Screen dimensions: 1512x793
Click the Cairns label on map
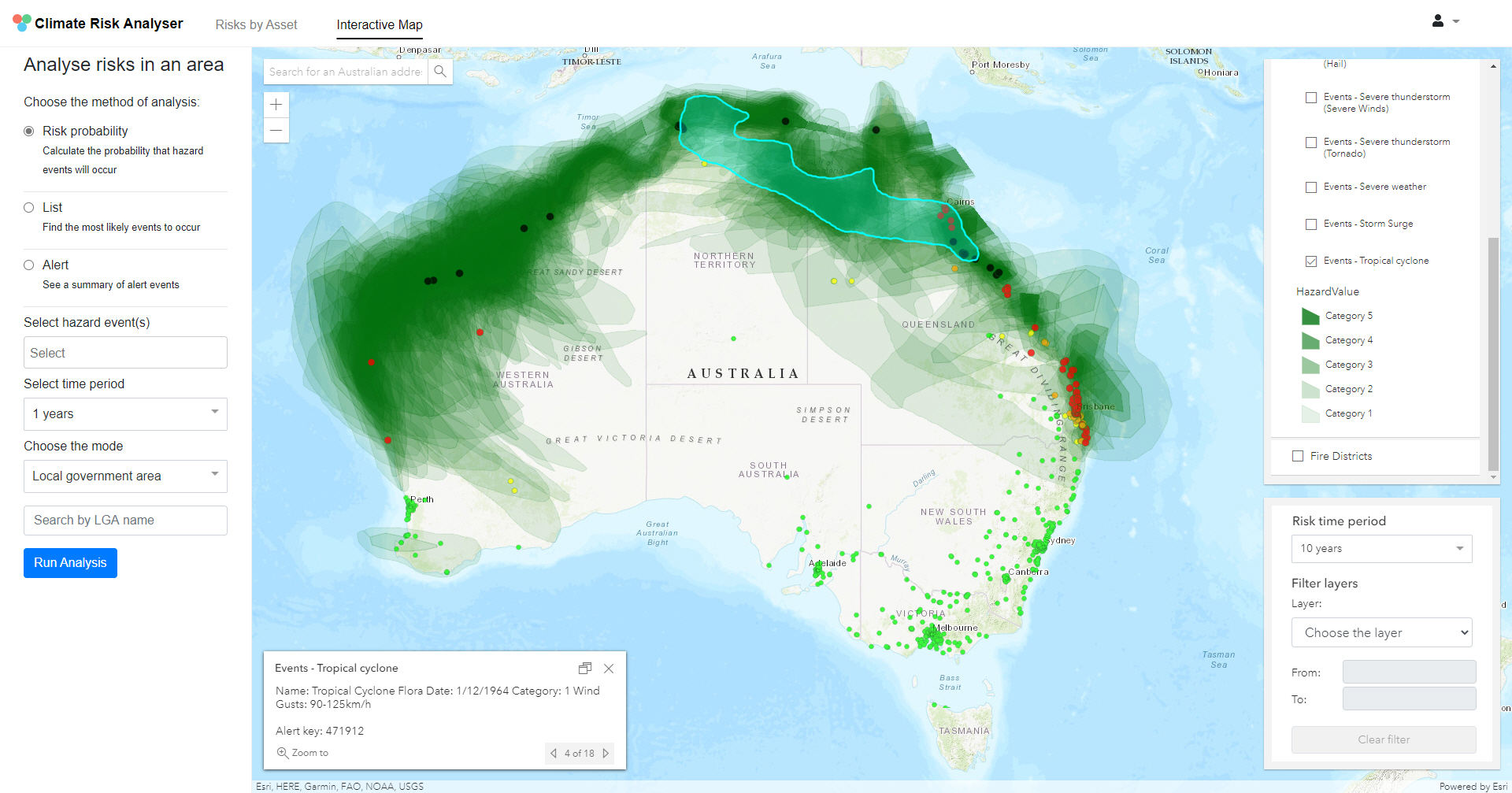pos(961,202)
